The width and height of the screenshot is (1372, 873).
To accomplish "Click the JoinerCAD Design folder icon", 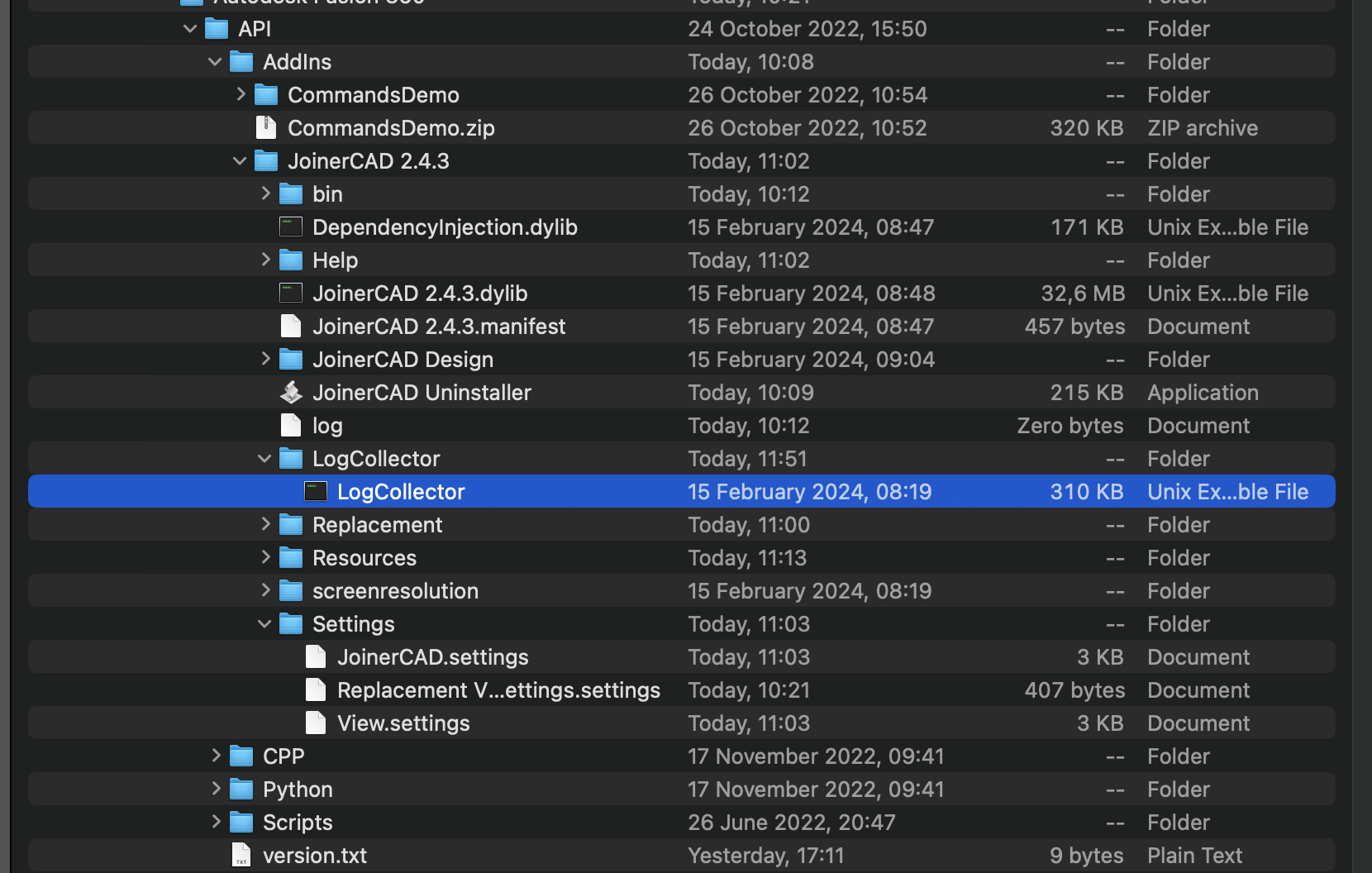I will pos(291,360).
